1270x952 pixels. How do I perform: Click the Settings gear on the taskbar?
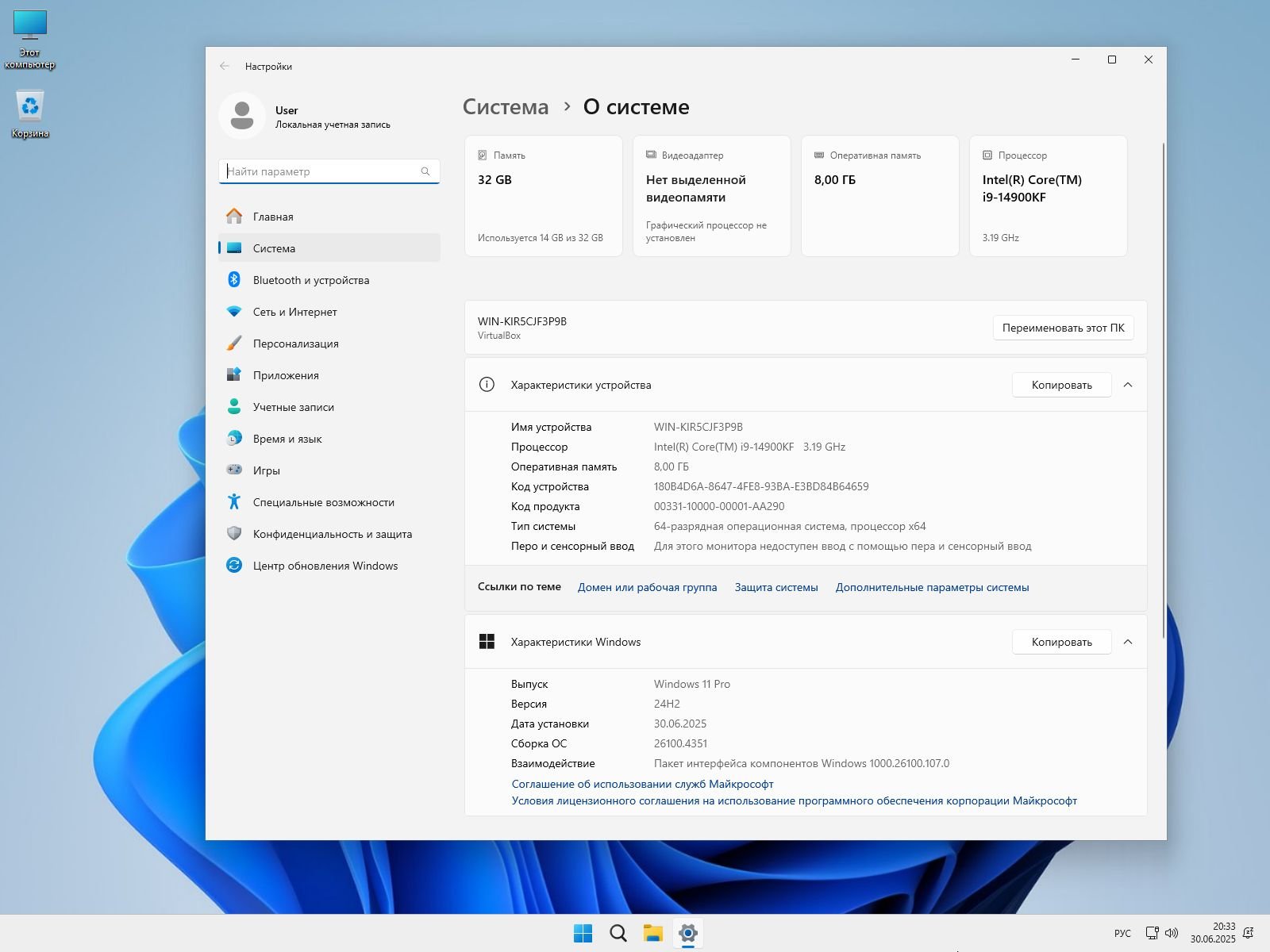[x=687, y=933]
